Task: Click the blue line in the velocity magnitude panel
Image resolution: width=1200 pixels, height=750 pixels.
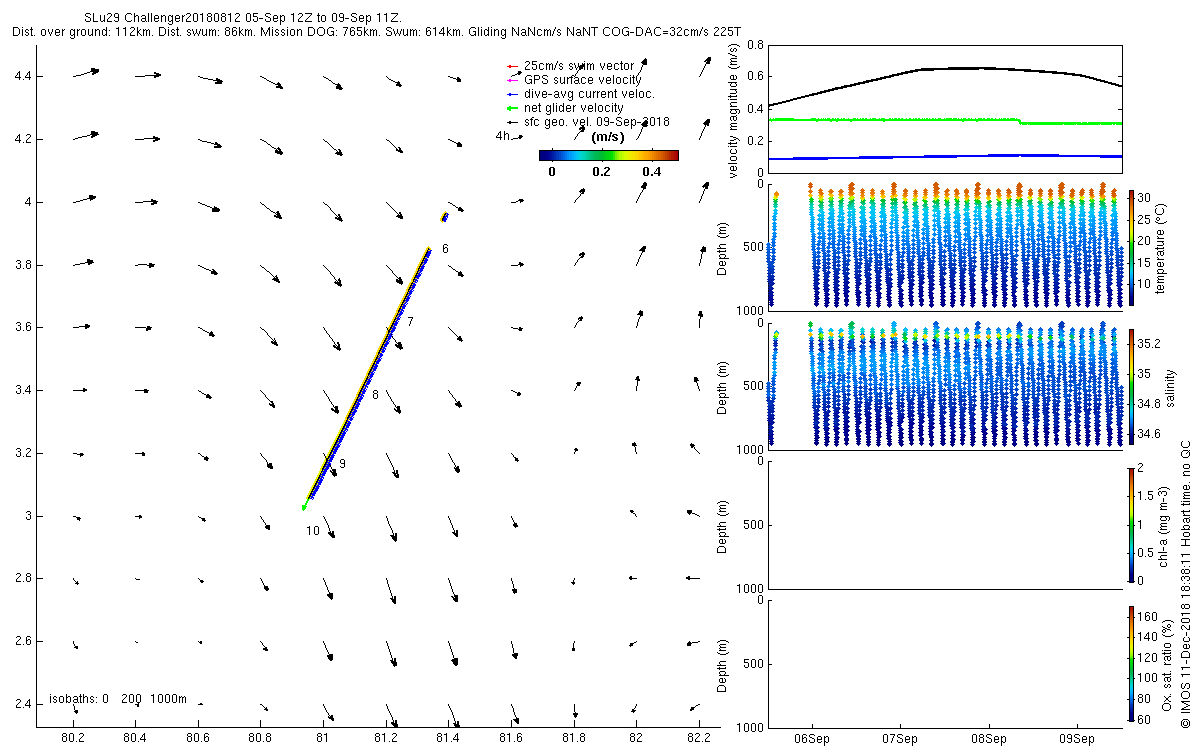Action: 944,156
